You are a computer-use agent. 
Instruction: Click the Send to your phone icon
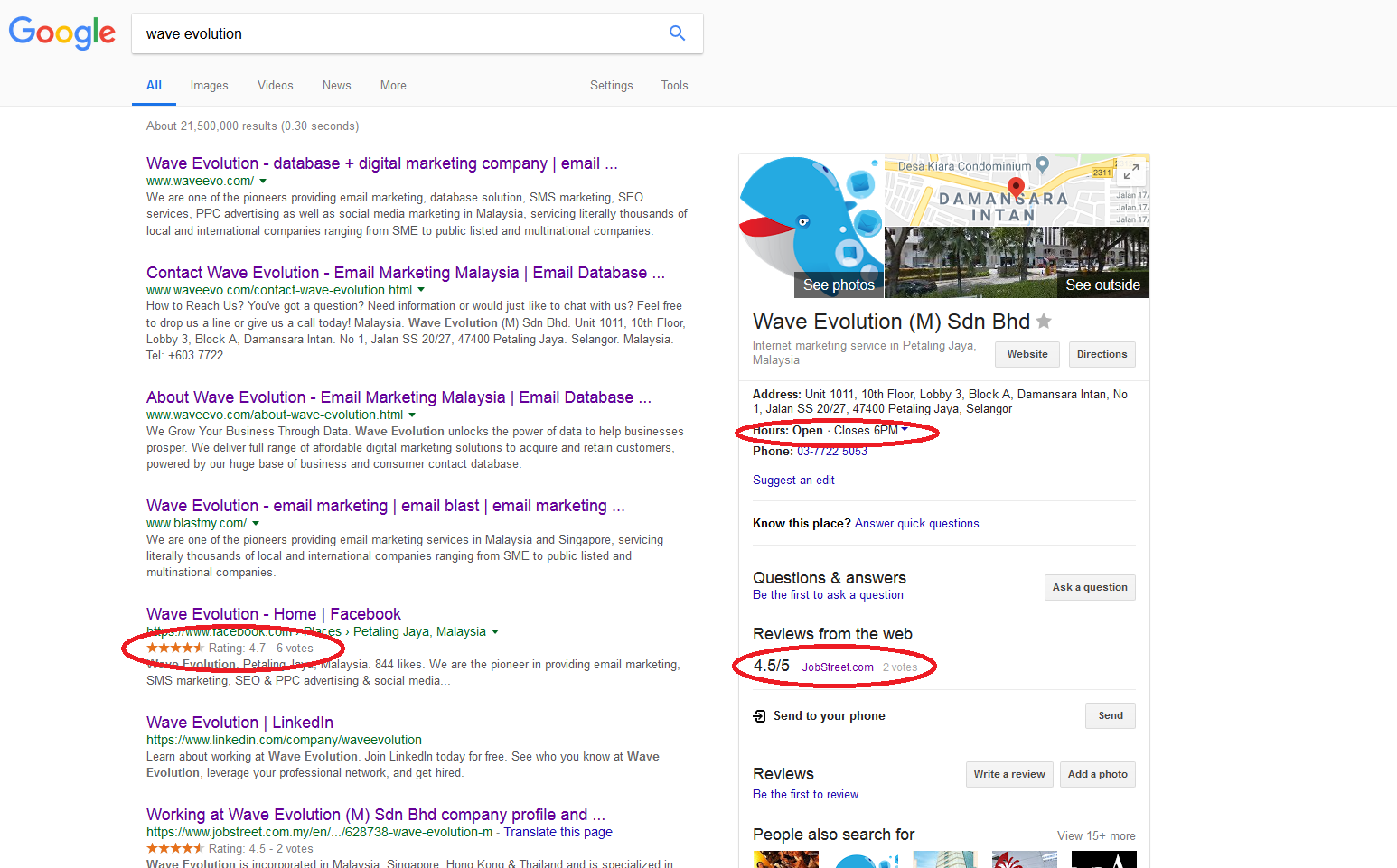click(759, 716)
